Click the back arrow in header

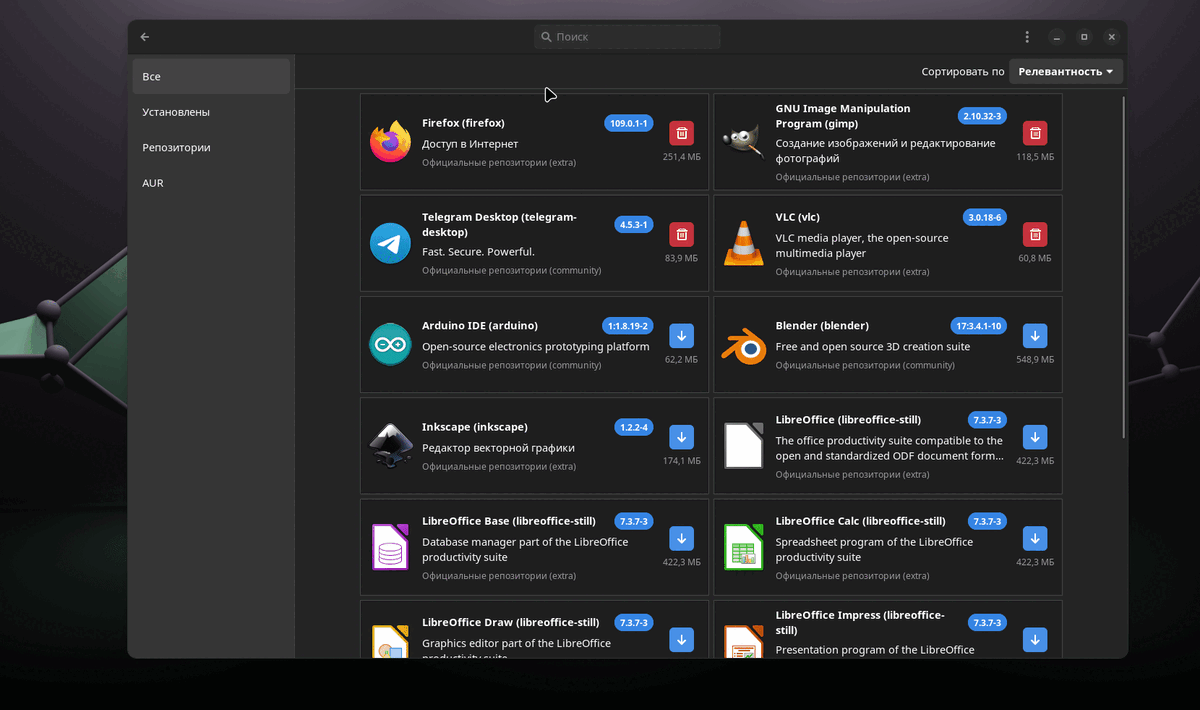coord(145,37)
